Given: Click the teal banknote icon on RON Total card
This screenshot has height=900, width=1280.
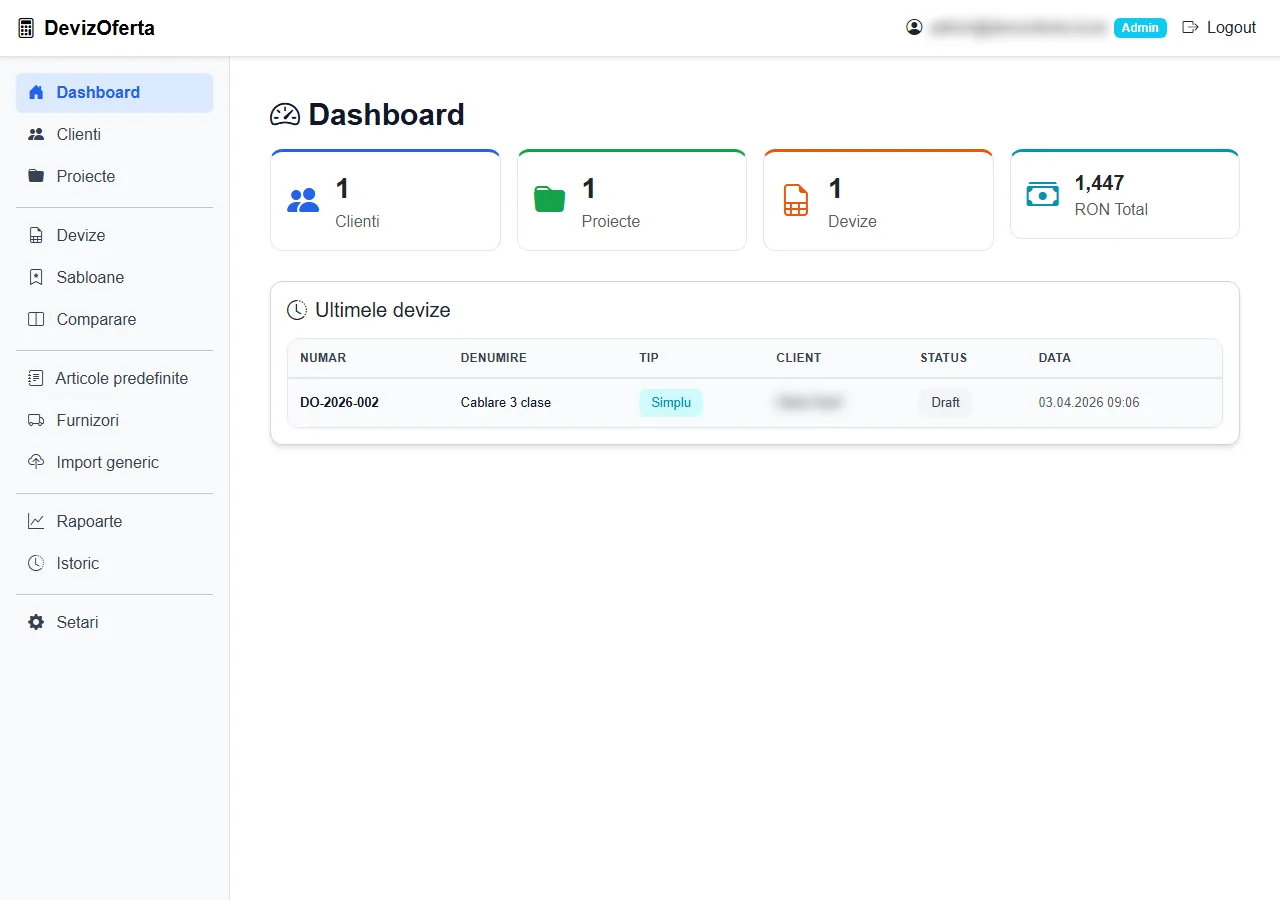Looking at the screenshot, I should point(1043,194).
